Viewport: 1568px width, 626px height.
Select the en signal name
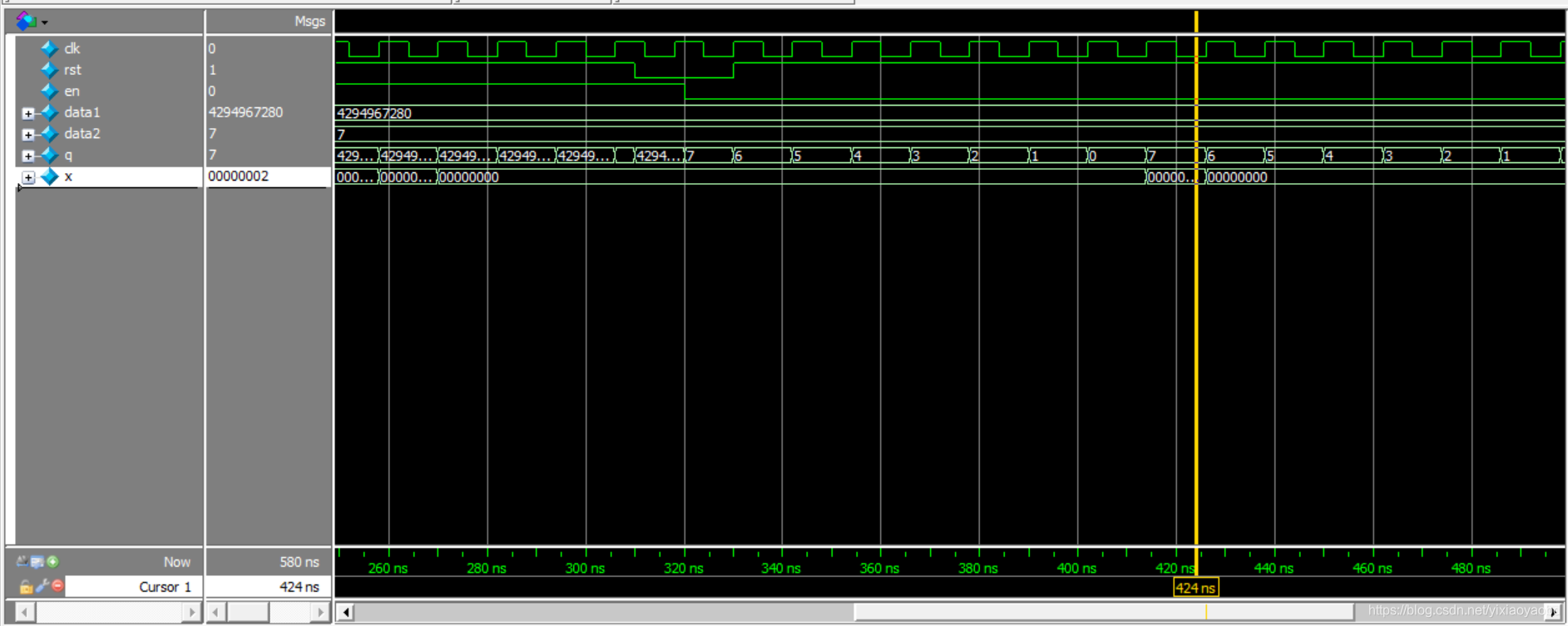tap(72, 91)
